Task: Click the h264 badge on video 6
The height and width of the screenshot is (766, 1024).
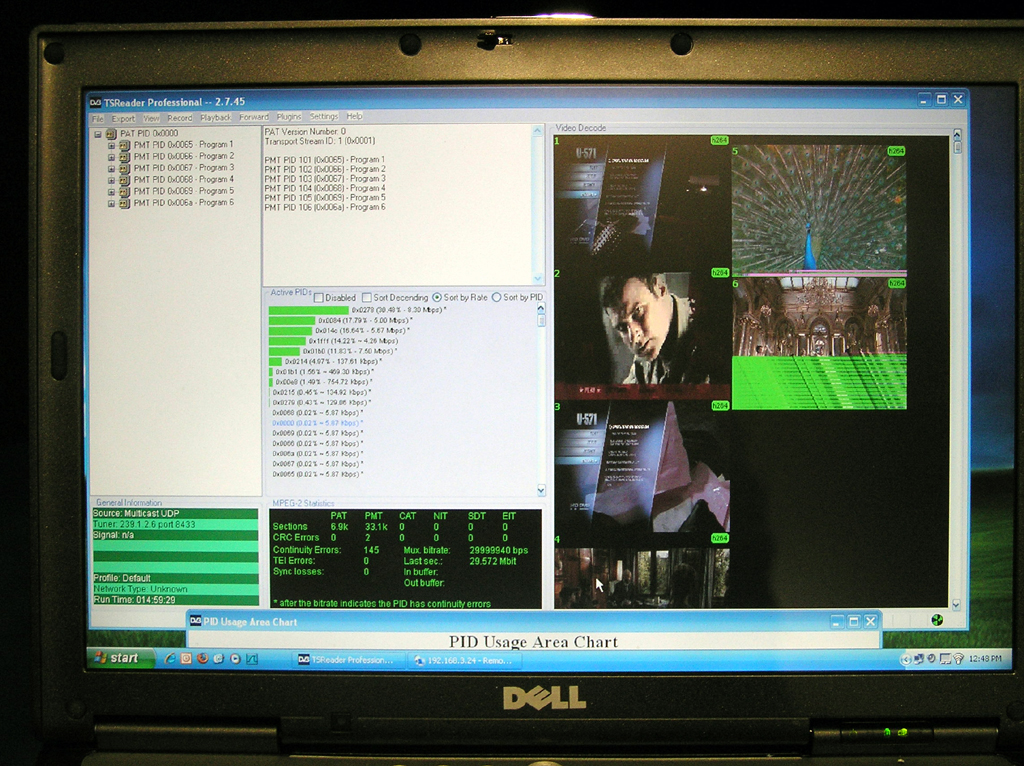Action: coord(896,283)
